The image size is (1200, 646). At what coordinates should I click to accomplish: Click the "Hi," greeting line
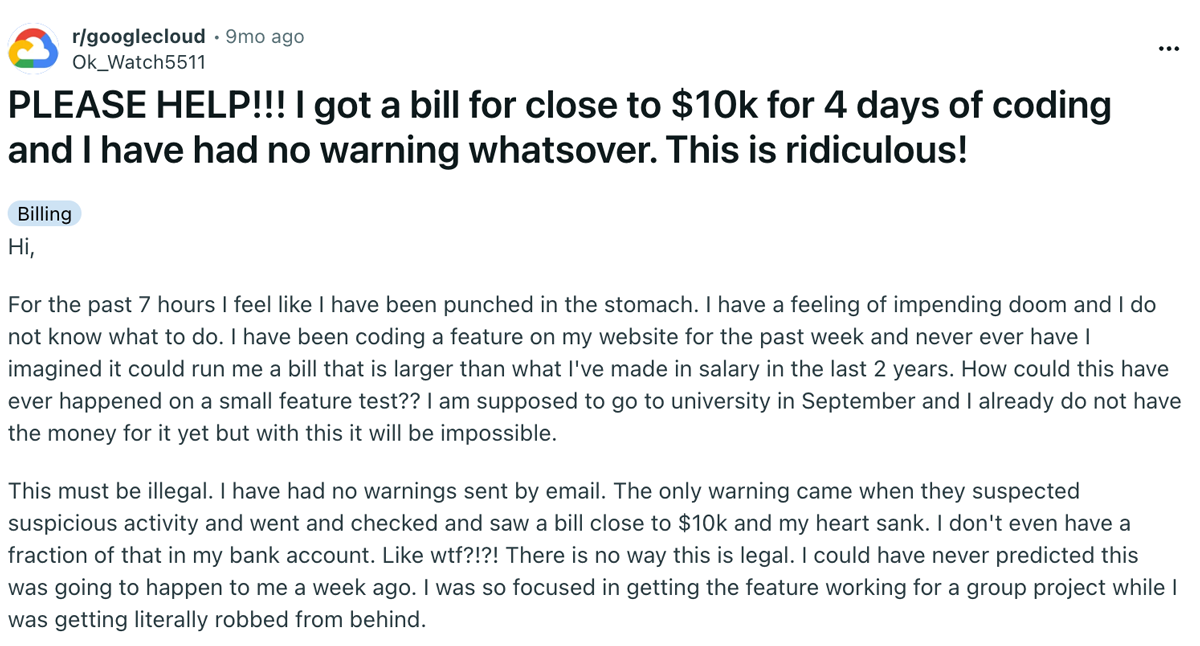[x=21, y=247]
